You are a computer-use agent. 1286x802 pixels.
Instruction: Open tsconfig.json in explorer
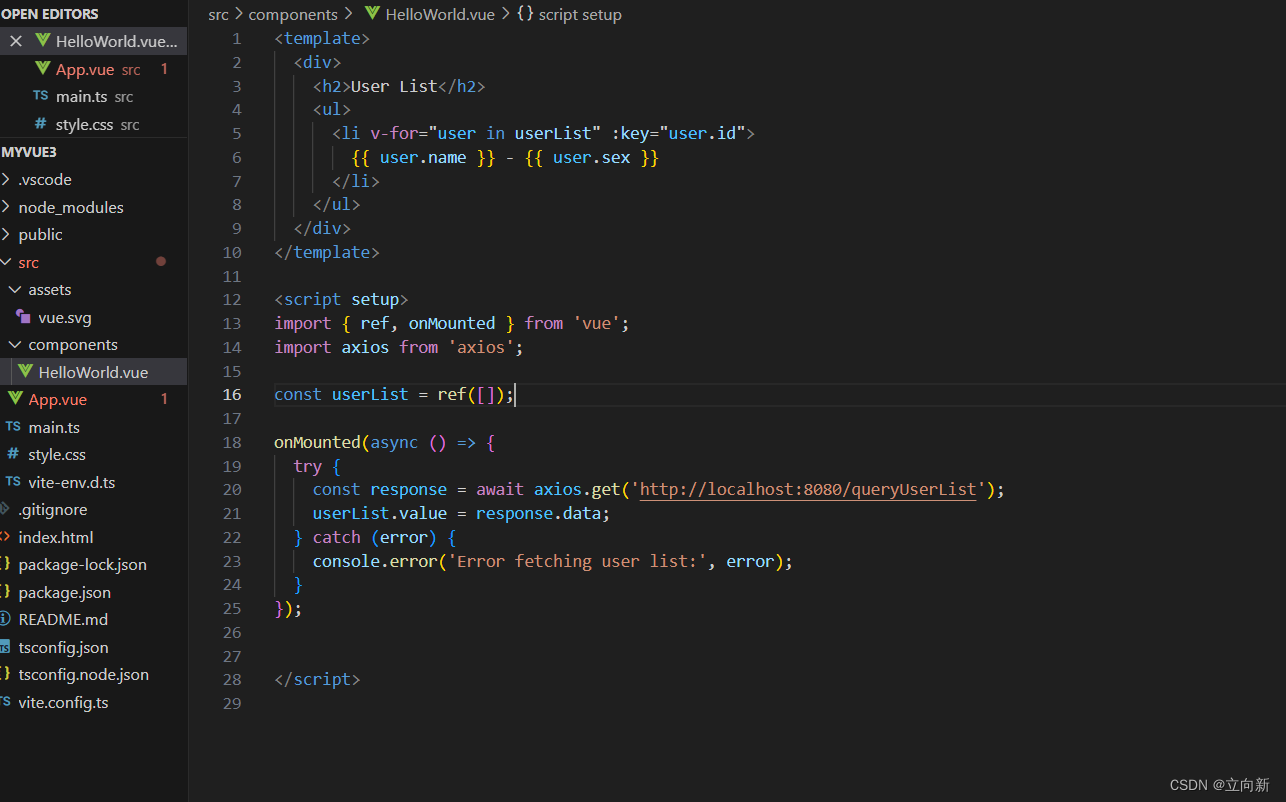(63, 647)
